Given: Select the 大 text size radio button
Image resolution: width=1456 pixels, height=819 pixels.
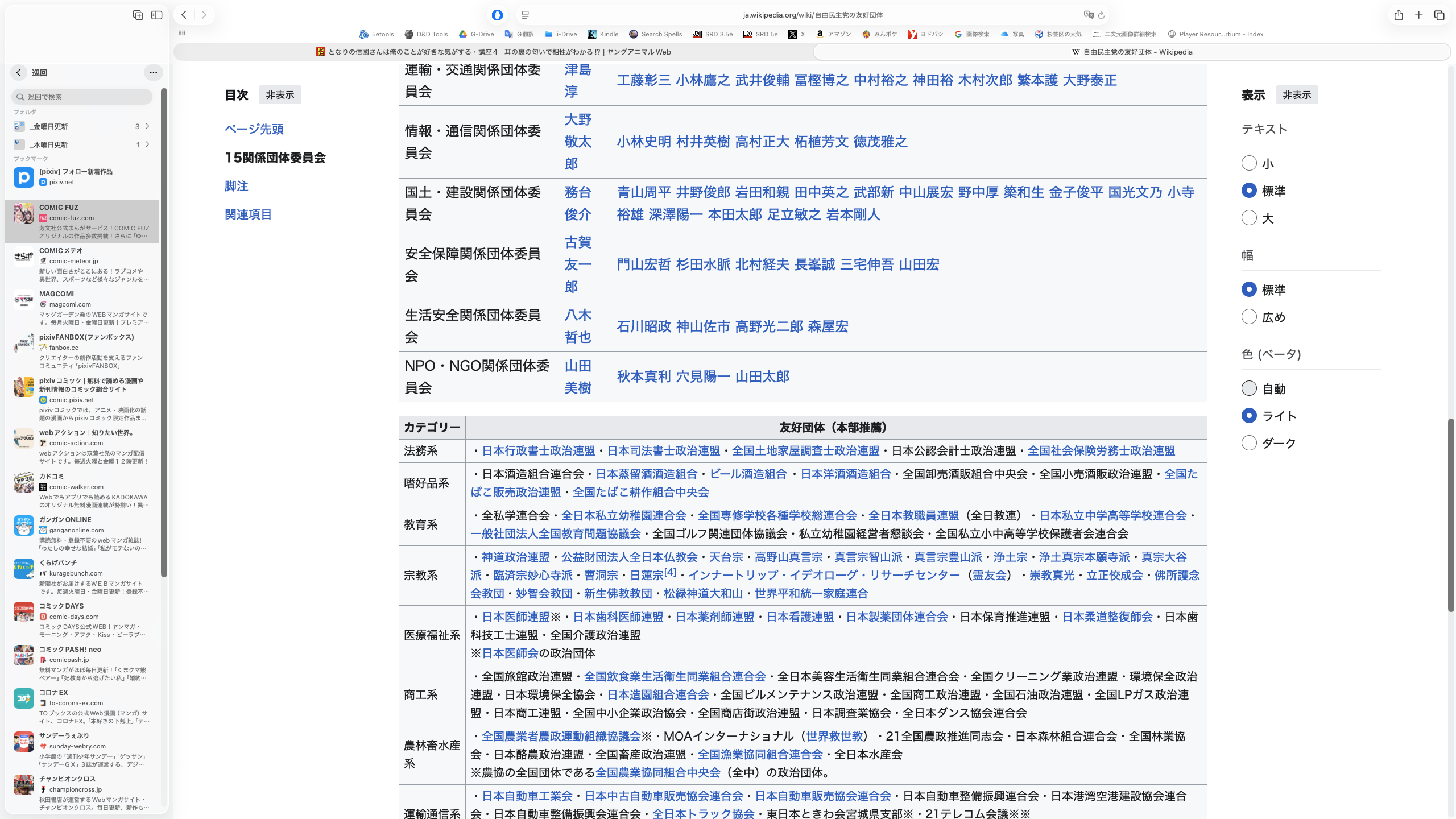Looking at the screenshot, I should click(x=1249, y=218).
